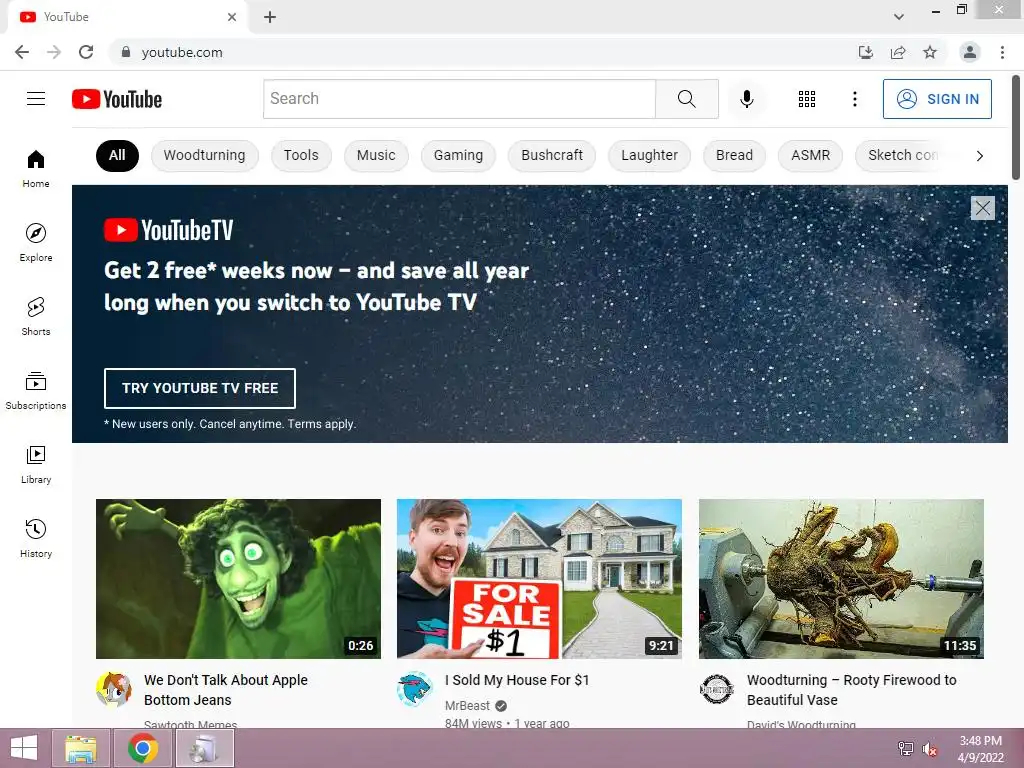The image size is (1024, 768).
Task: Reload the page
Action: [x=86, y=52]
